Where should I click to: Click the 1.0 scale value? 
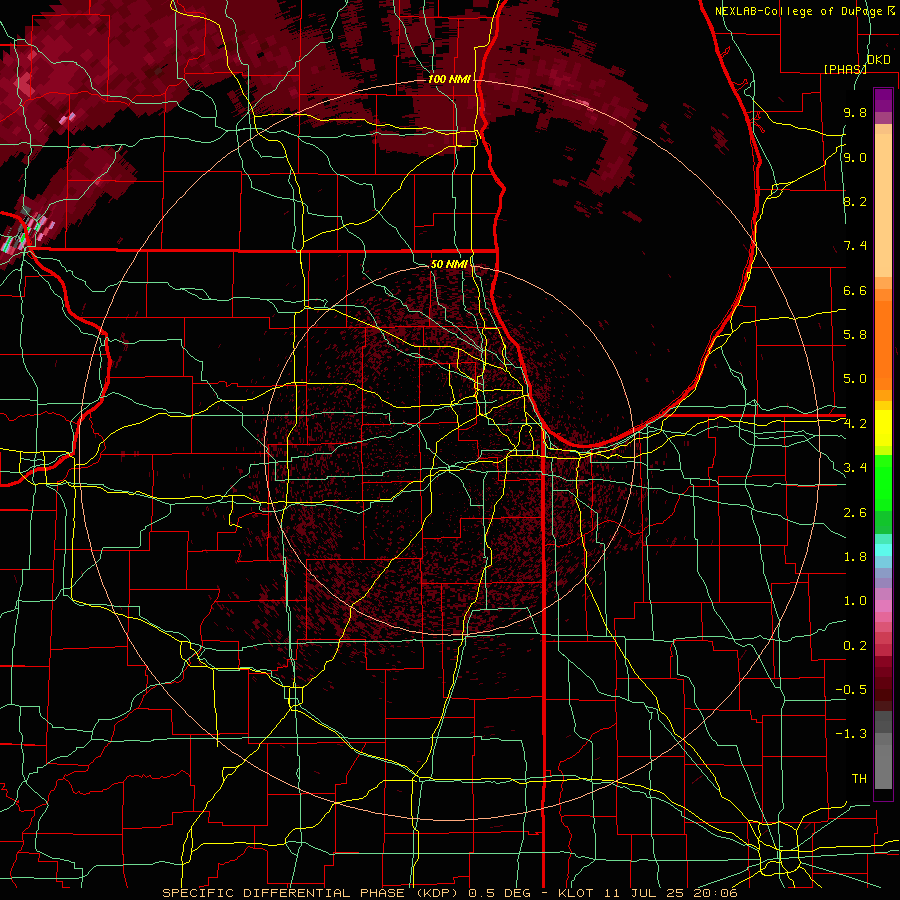(855, 601)
